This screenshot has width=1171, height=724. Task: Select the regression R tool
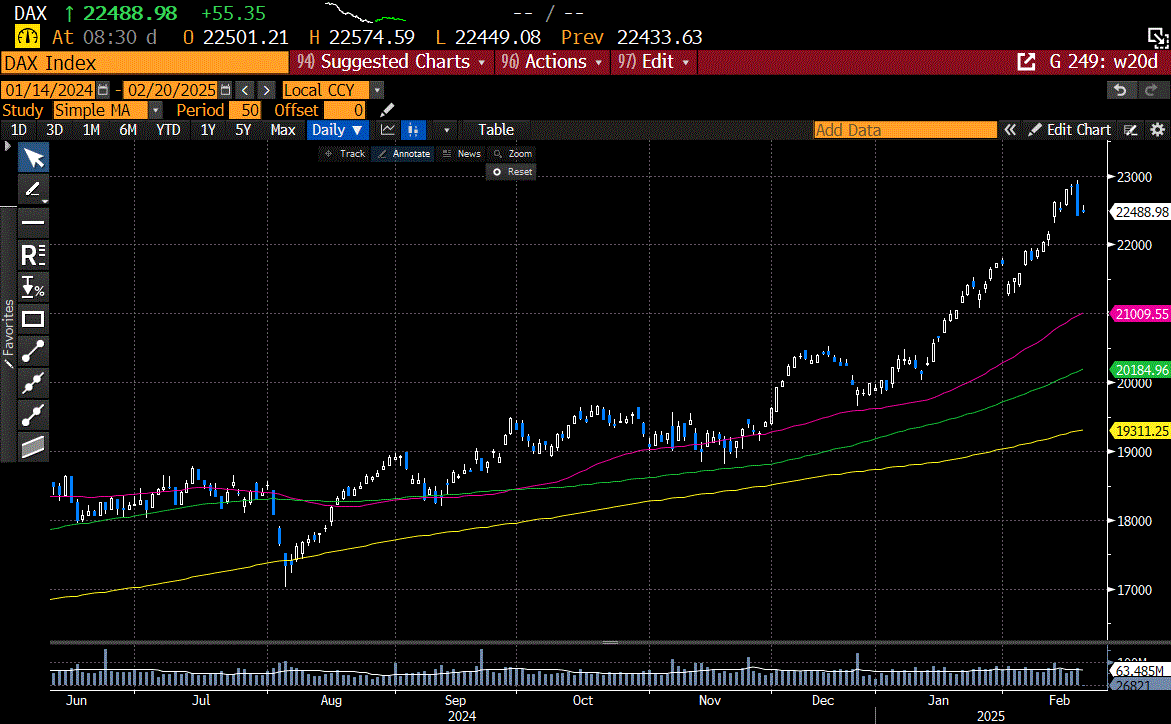click(x=34, y=255)
